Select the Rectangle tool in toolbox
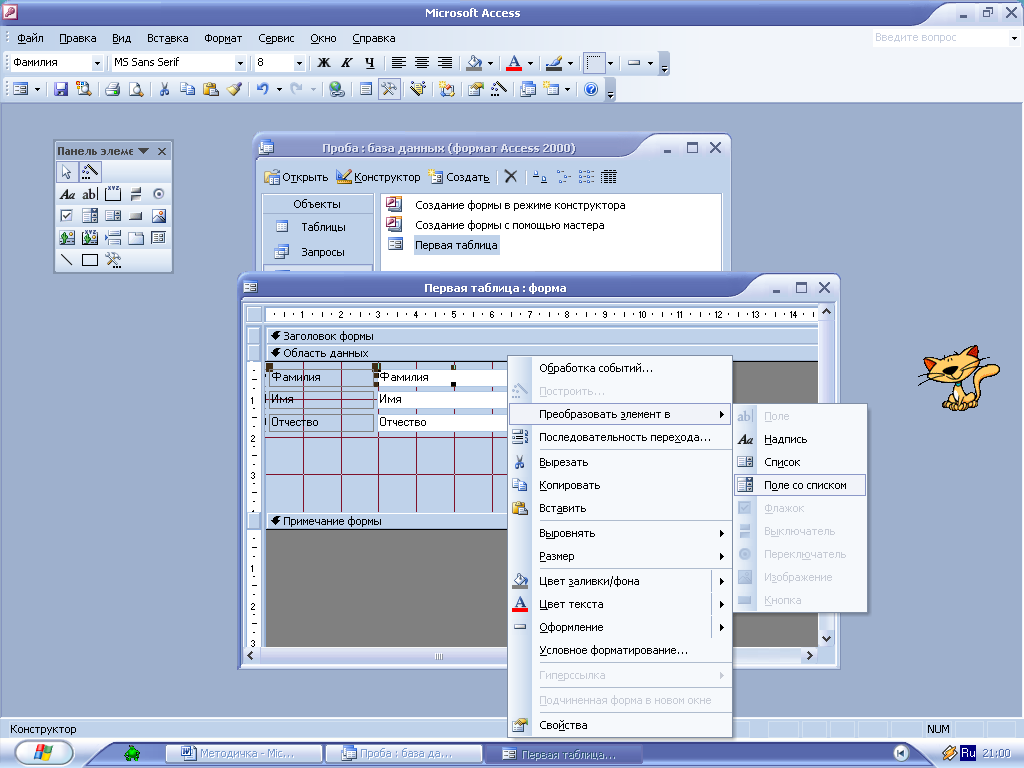 tap(89, 260)
